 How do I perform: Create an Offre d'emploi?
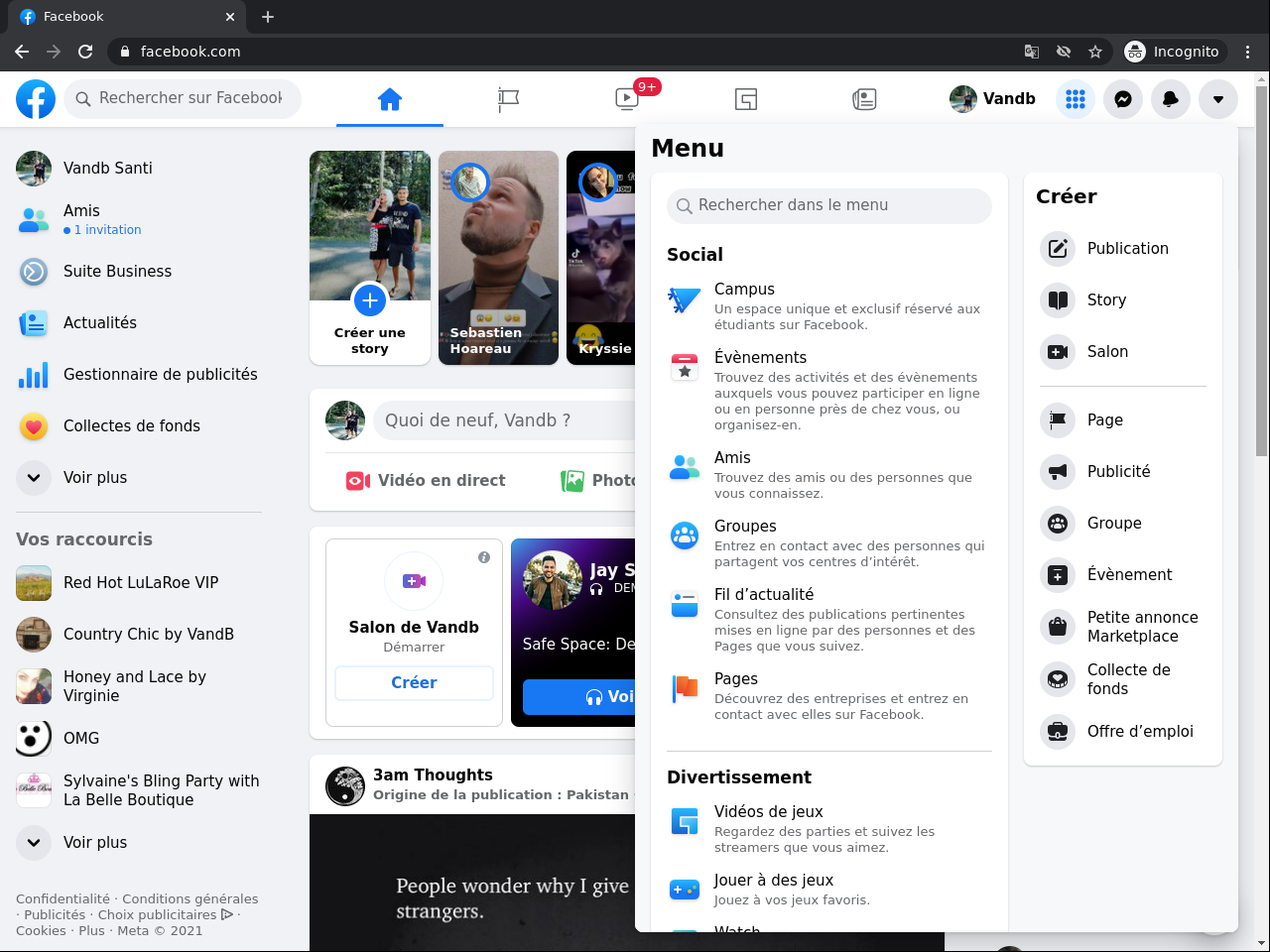(1123, 731)
